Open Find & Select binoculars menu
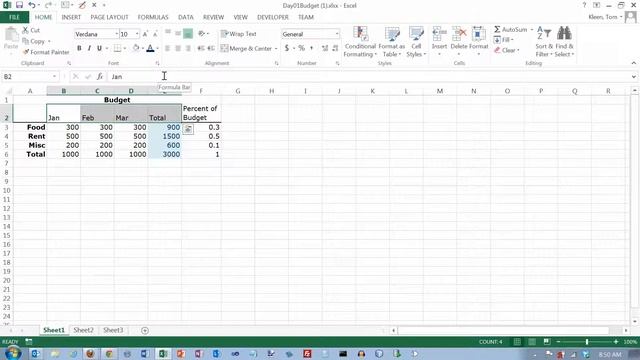 point(564,42)
